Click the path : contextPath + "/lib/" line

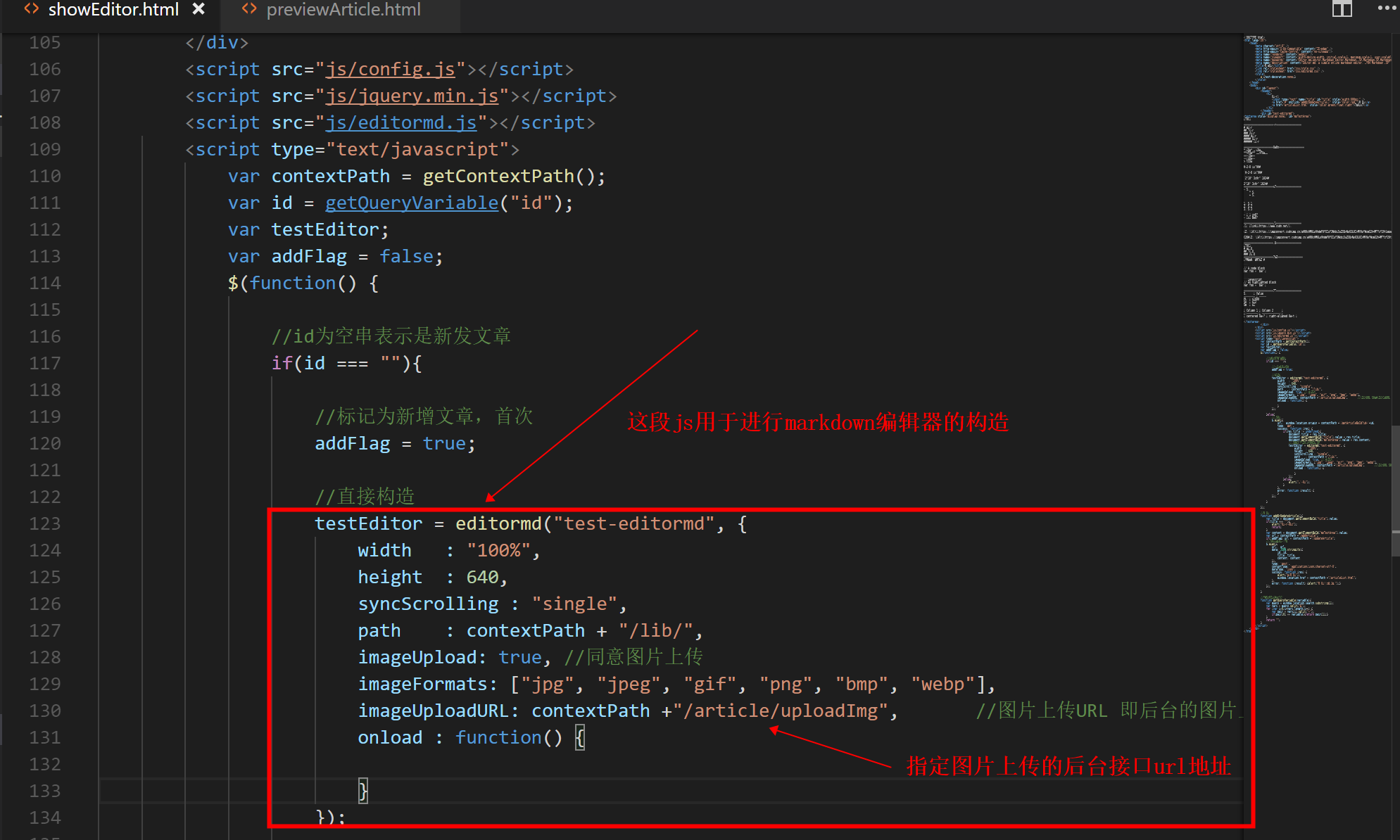tap(531, 630)
